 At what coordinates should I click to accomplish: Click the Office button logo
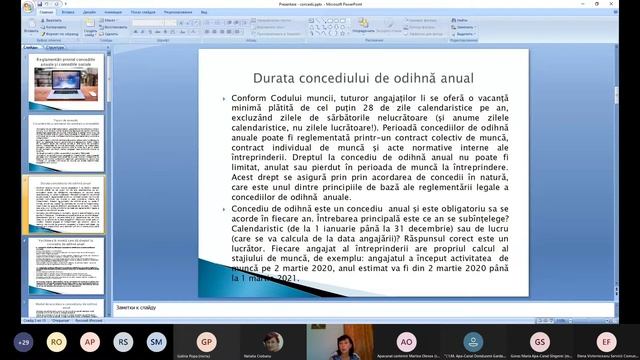pyautogui.click(x=28, y=7)
